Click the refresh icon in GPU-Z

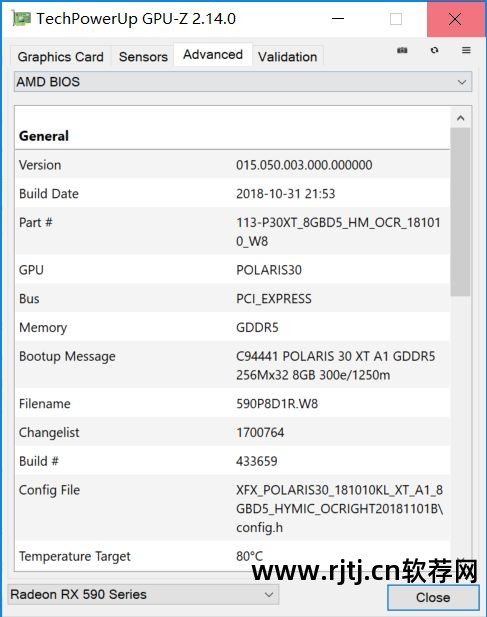point(434,50)
